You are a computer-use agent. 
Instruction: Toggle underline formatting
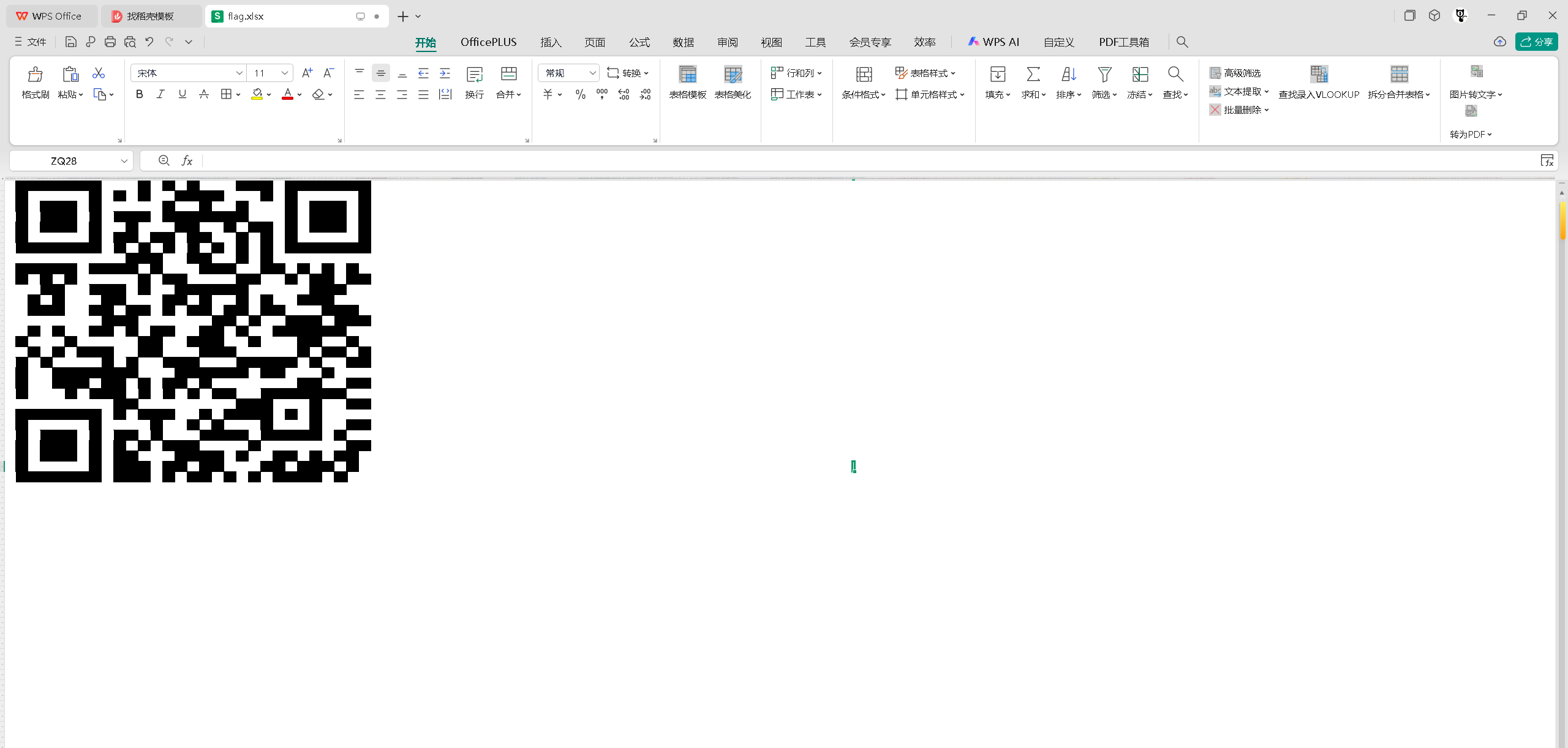click(182, 94)
